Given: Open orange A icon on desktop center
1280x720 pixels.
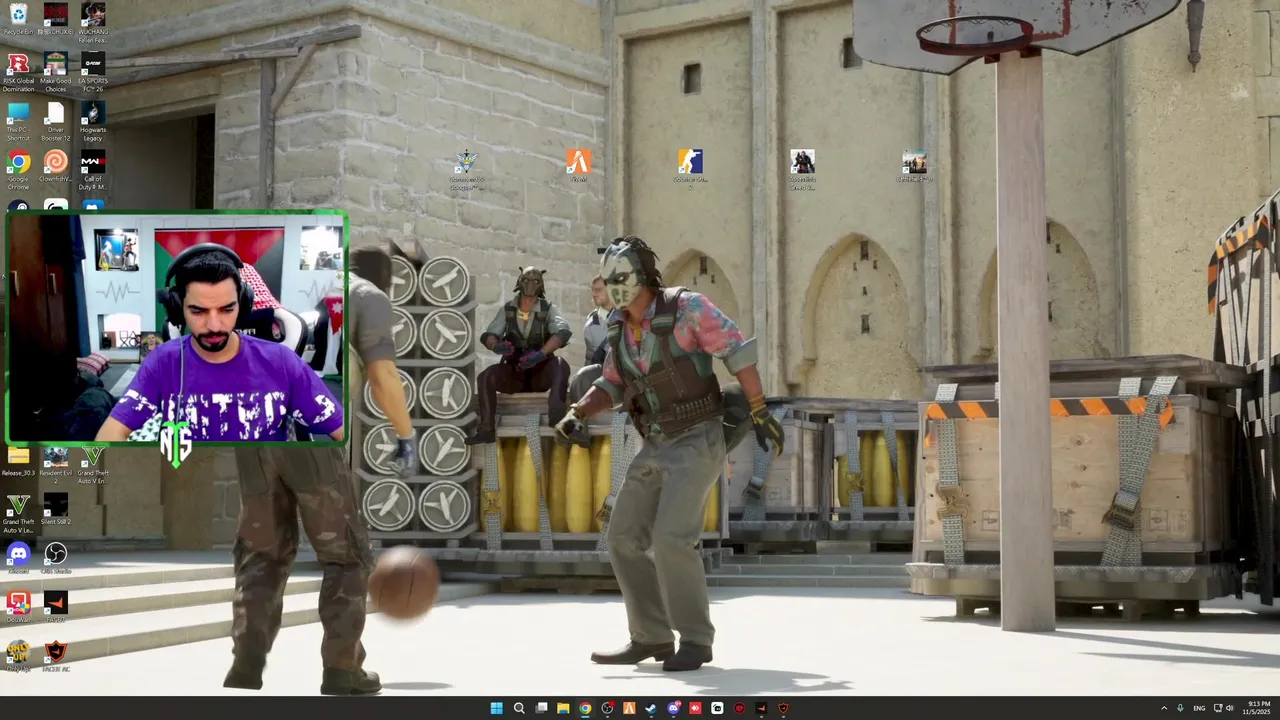Looking at the screenshot, I should coord(579,165).
